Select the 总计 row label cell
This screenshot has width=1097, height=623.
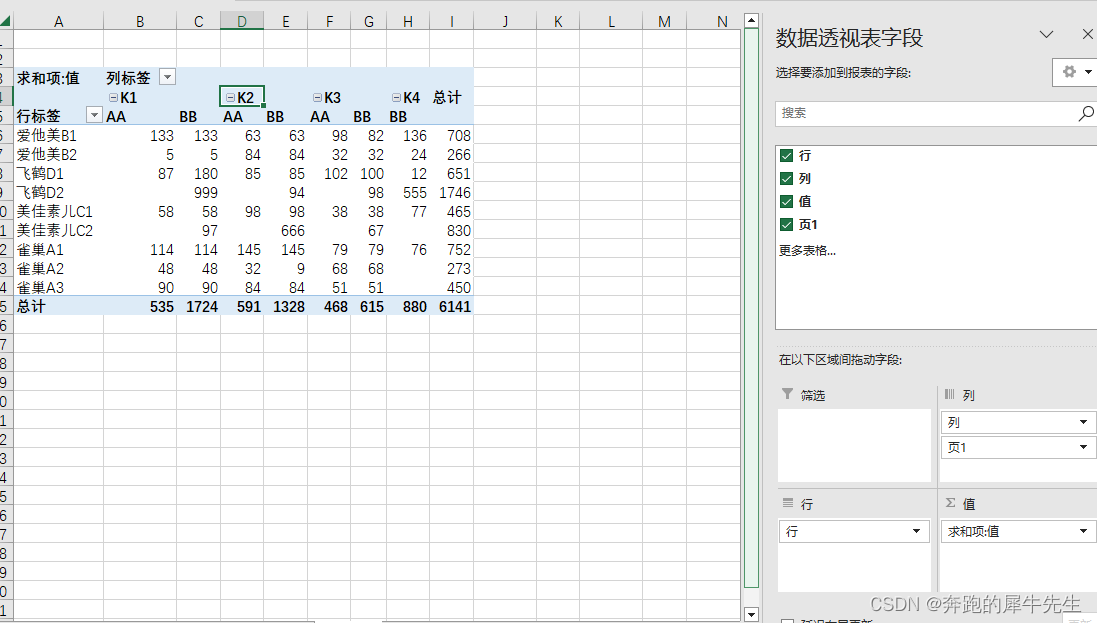(x=59, y=306)
